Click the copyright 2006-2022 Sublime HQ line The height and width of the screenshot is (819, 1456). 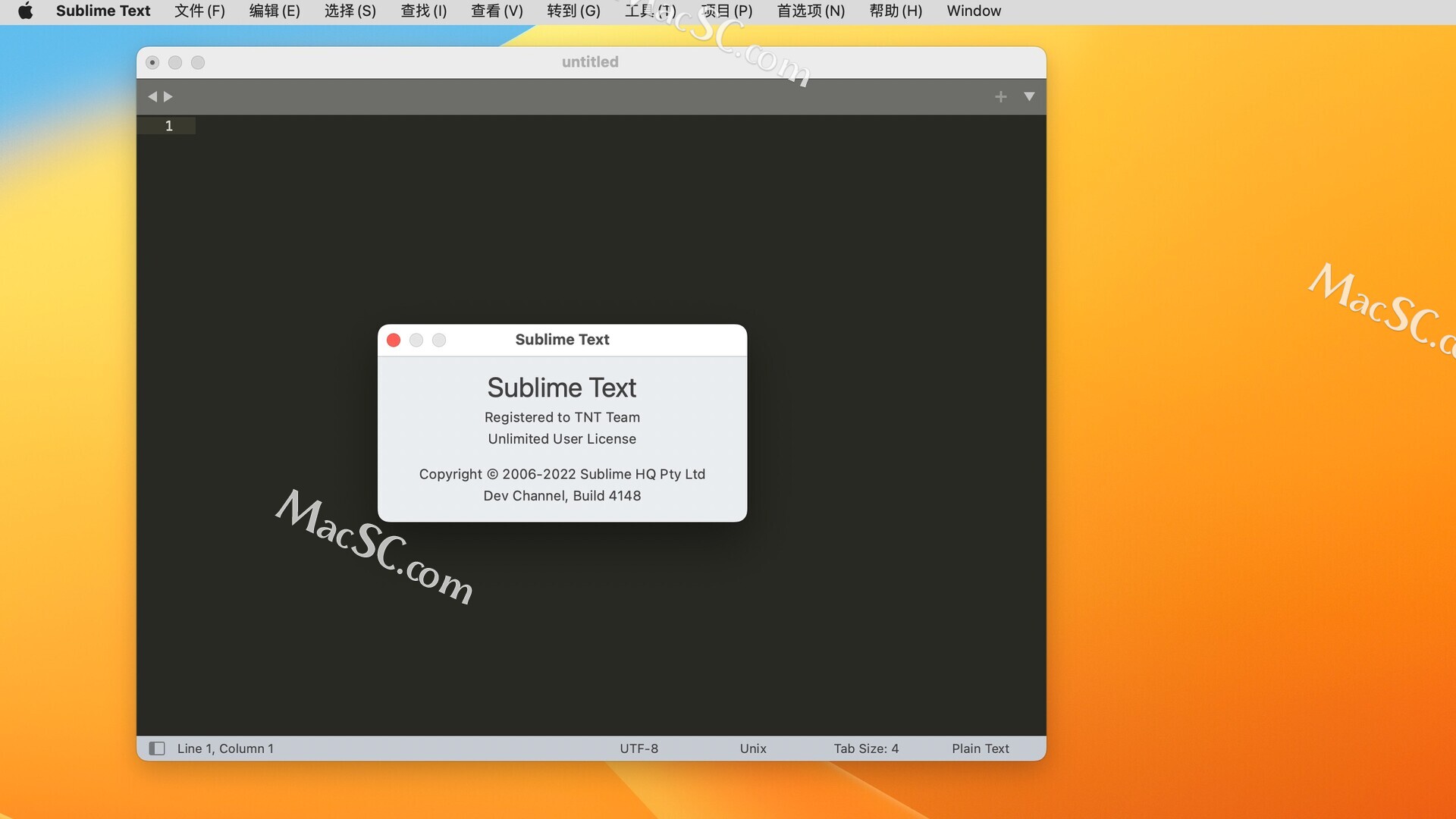pos(562,474)
